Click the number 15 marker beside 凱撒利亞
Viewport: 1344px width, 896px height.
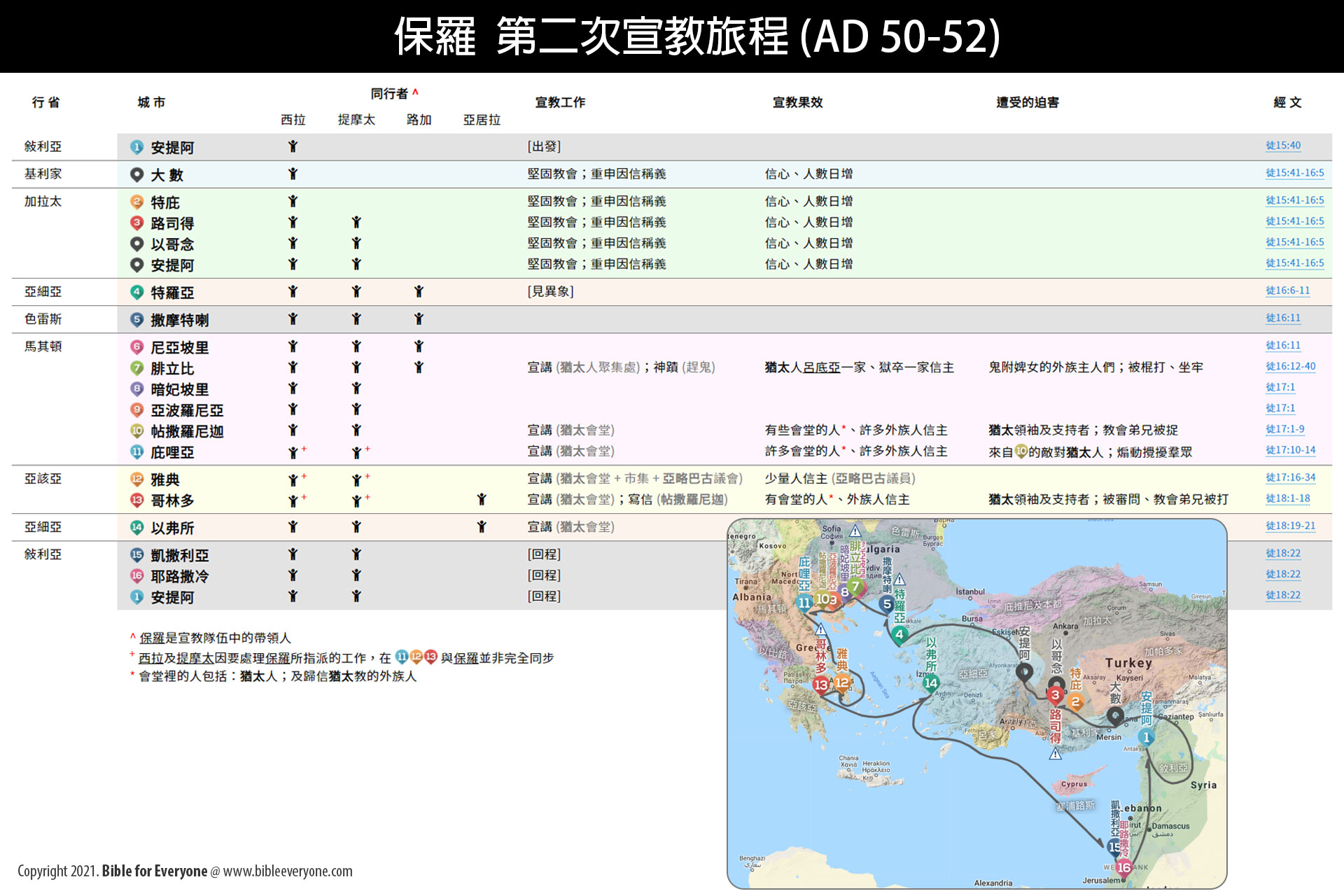tap(136, 554)
